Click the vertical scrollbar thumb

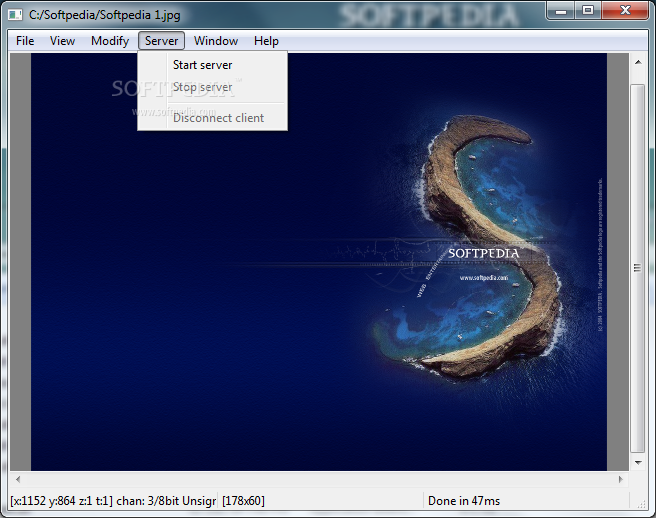pos(638,268)
